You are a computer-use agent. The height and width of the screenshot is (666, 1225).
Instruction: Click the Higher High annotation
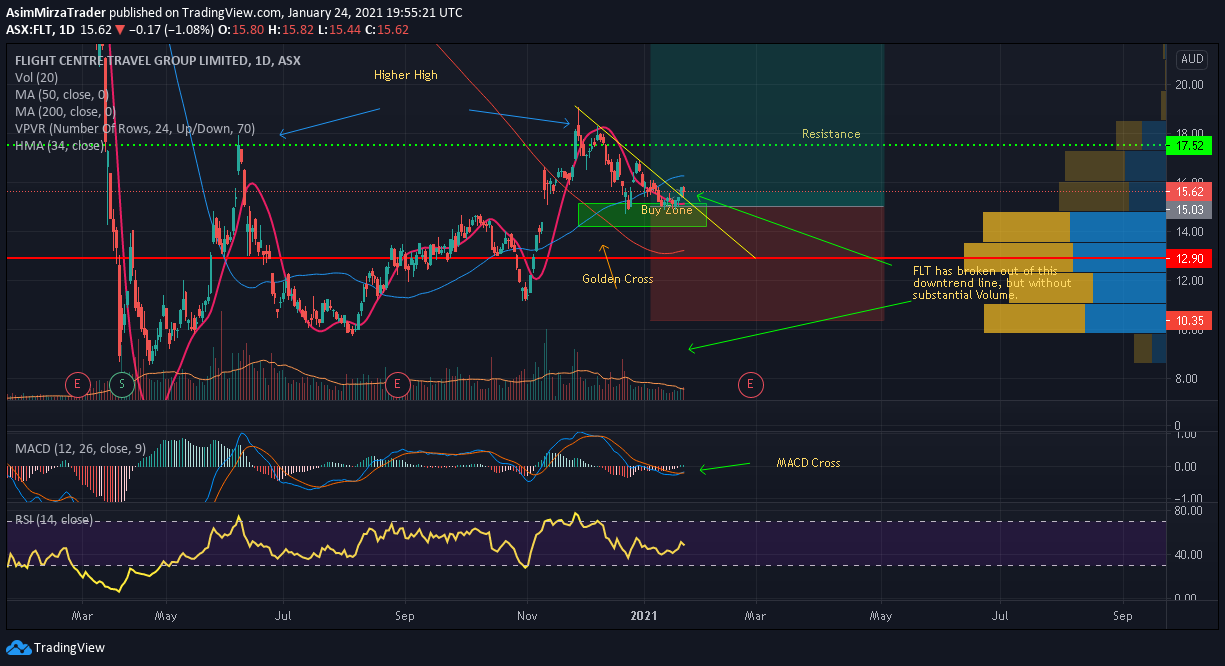406,75
